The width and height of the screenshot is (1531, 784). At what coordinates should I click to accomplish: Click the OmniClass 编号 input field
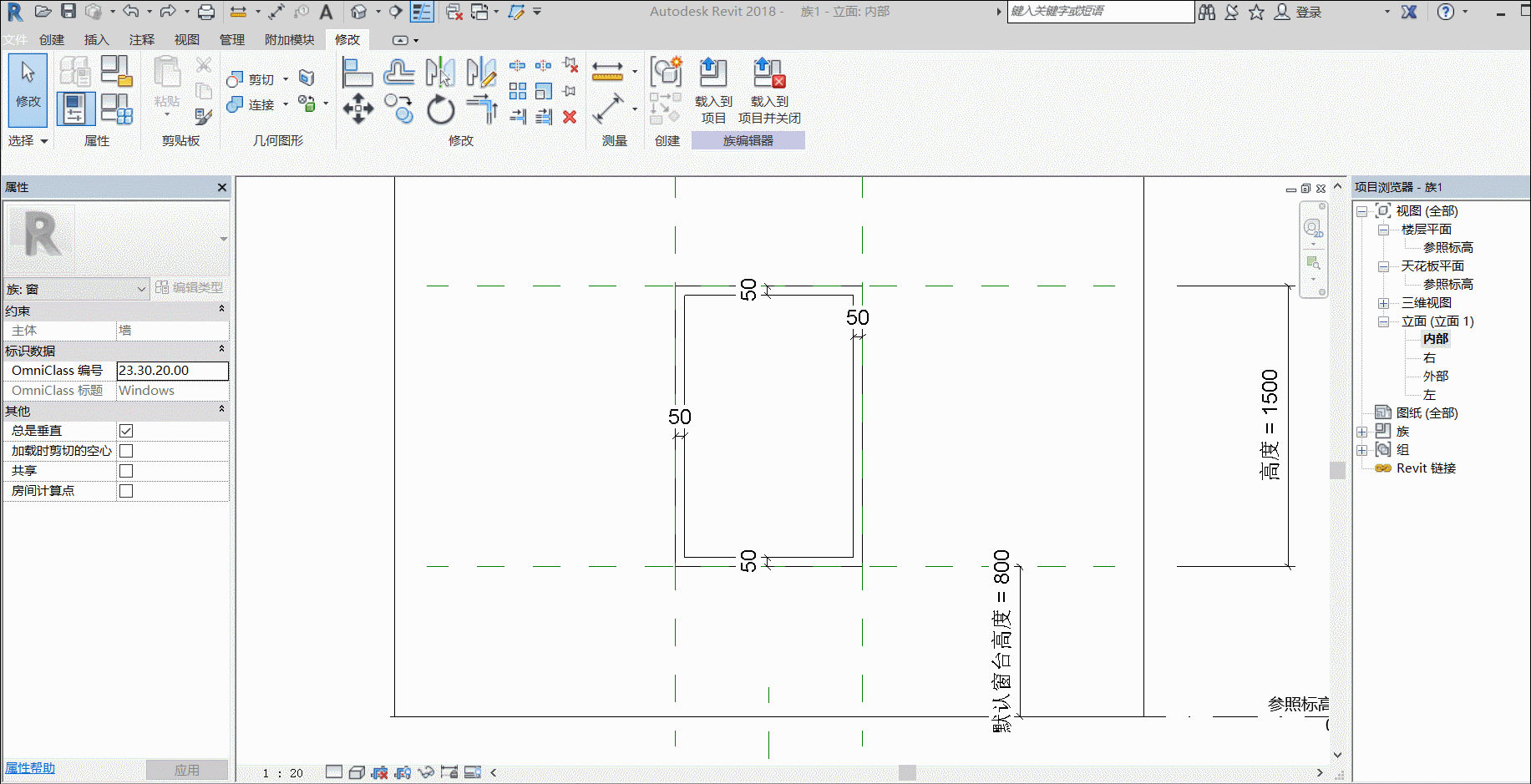click(172, 371)
